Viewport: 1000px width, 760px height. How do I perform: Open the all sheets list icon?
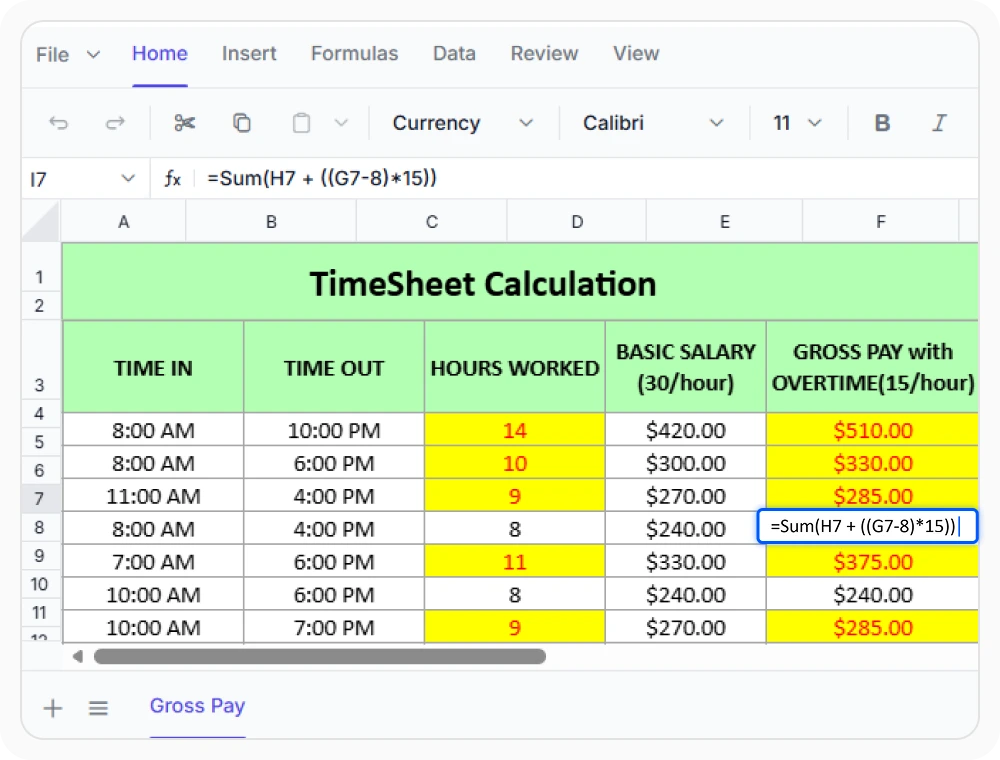98,708
